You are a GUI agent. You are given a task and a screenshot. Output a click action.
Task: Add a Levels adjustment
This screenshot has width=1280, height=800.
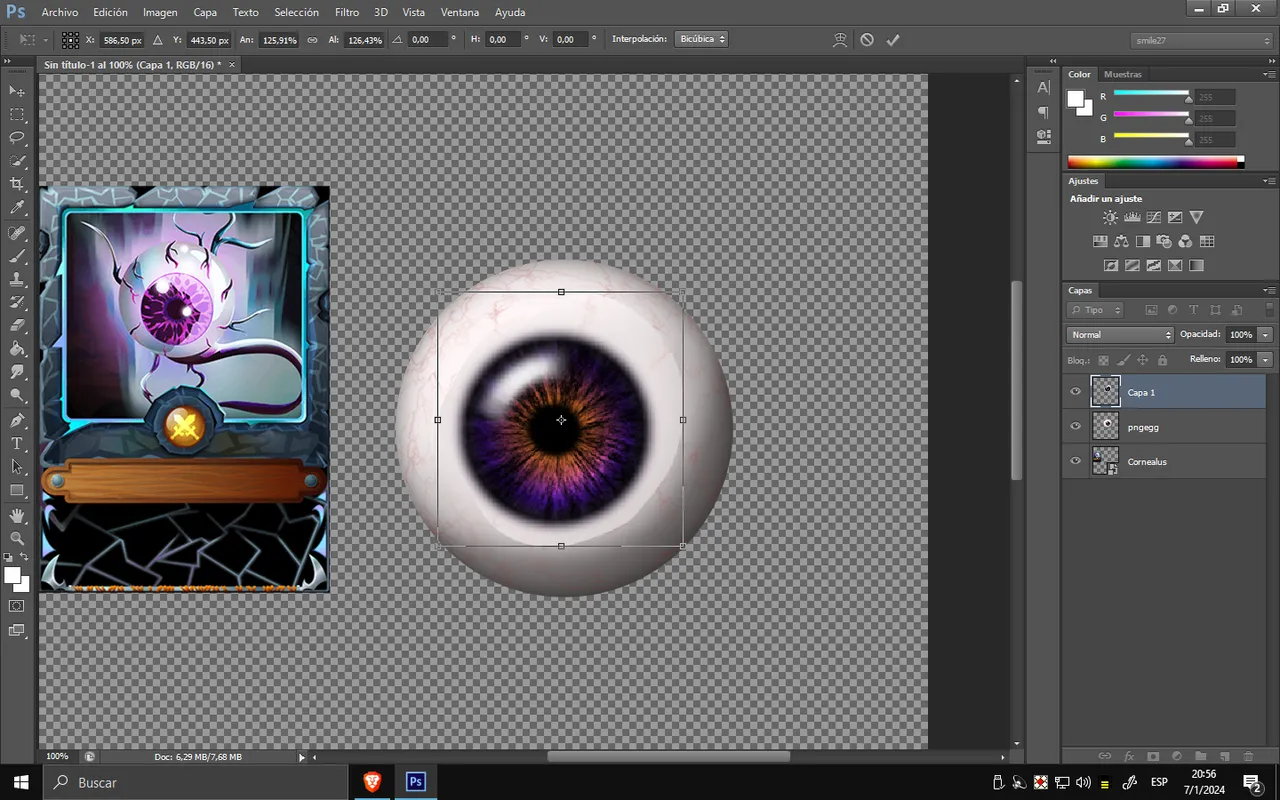click(x=1132, y=217)
